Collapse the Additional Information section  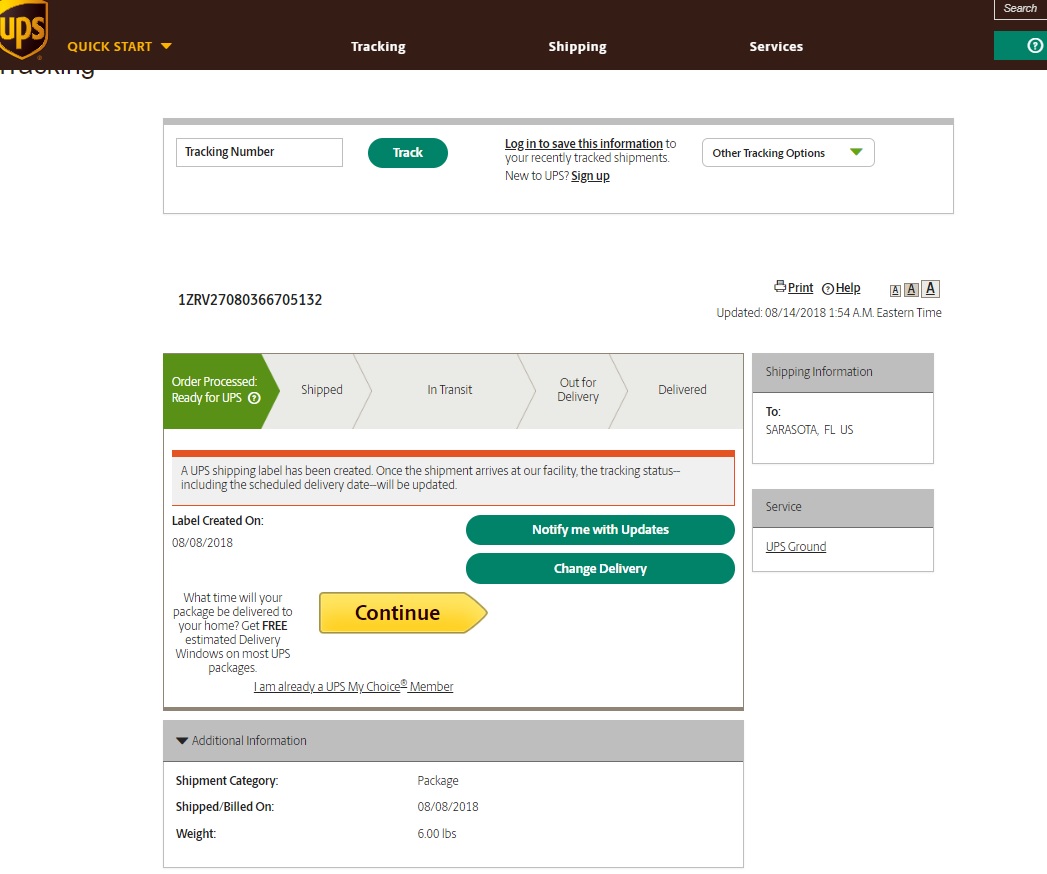click(181, 740)
